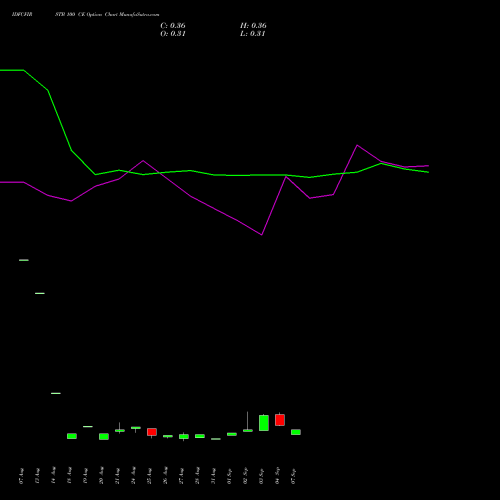Click the green candle above 20 Aug
Viewport: 500px width, 500px height.
[x=104, y=437]
